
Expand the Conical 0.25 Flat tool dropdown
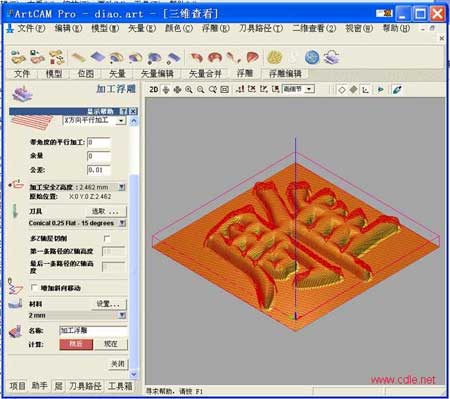(x=122, y=223)
